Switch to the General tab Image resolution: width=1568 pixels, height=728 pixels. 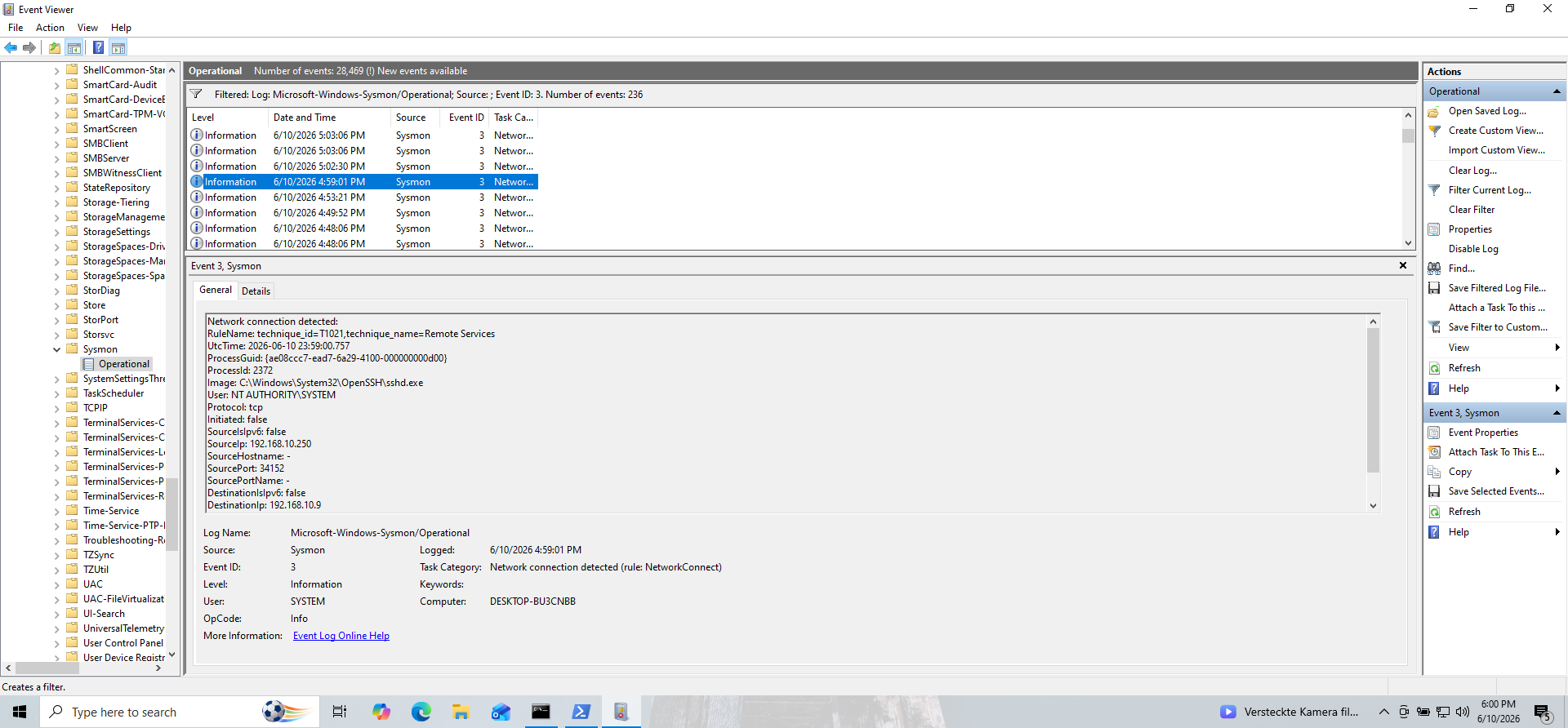(x=216, y=290)
